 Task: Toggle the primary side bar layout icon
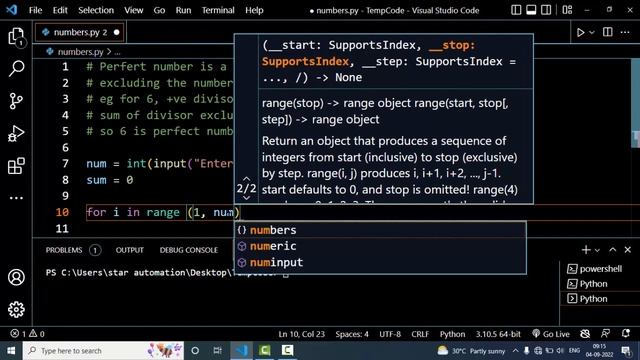(516, 10)
